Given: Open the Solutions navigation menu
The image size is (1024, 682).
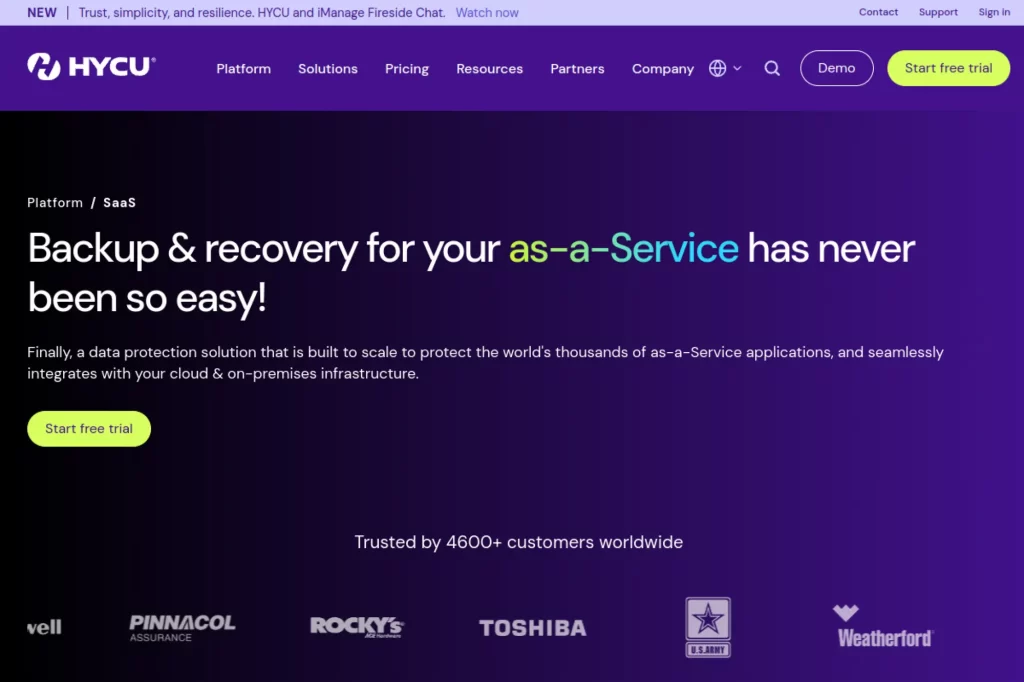Looking at the screenshot, I should point(327,69).
